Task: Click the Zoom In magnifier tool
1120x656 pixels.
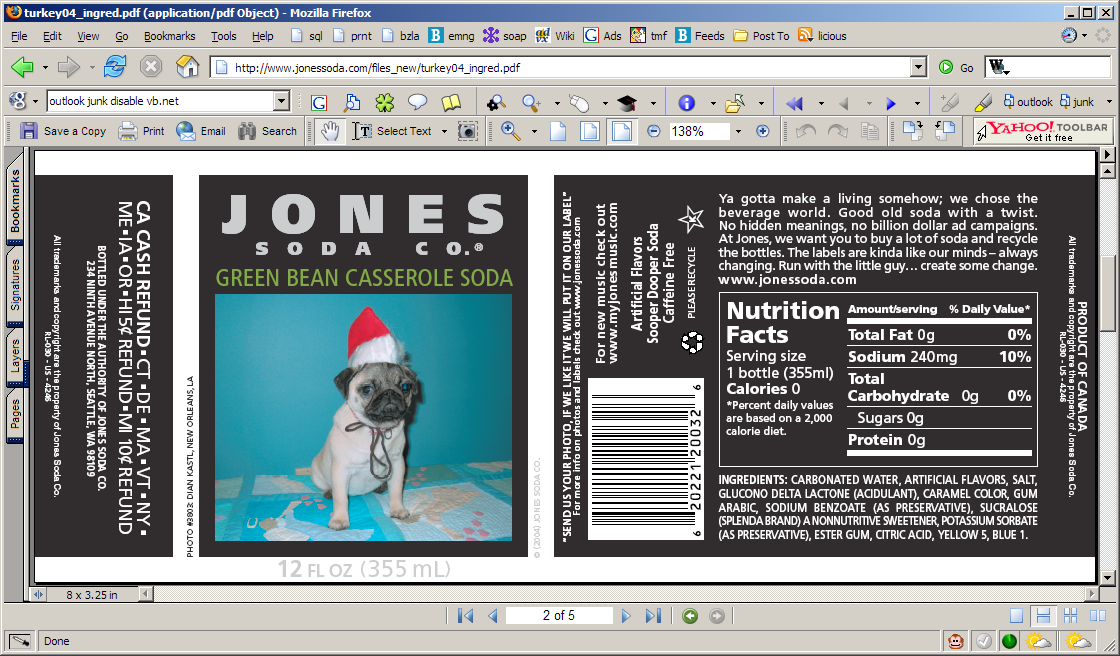Action: (511, 131)
